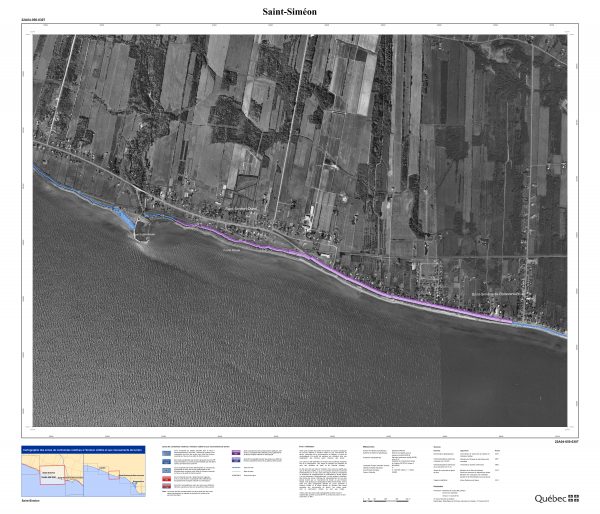Click the small peninsula on the shore
The width and height of the screenshot is (600, 514).
tap(142, 233)
